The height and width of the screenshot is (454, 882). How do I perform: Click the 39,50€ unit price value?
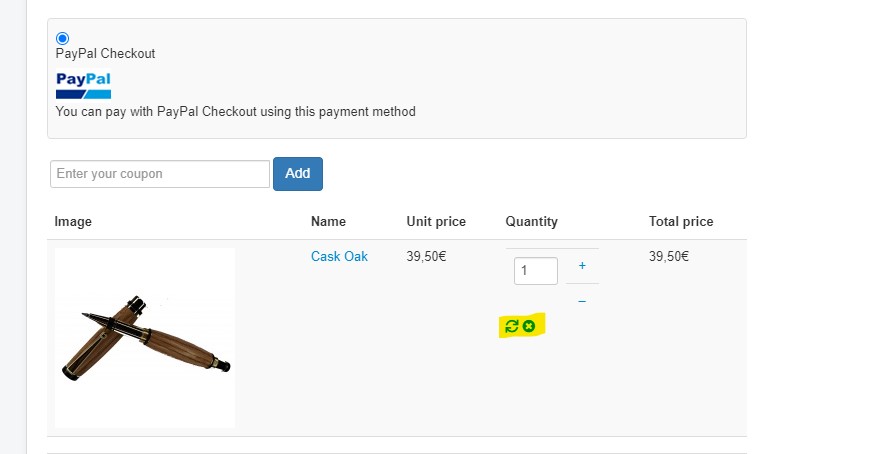pyautogui.click(x=426, y=257)
